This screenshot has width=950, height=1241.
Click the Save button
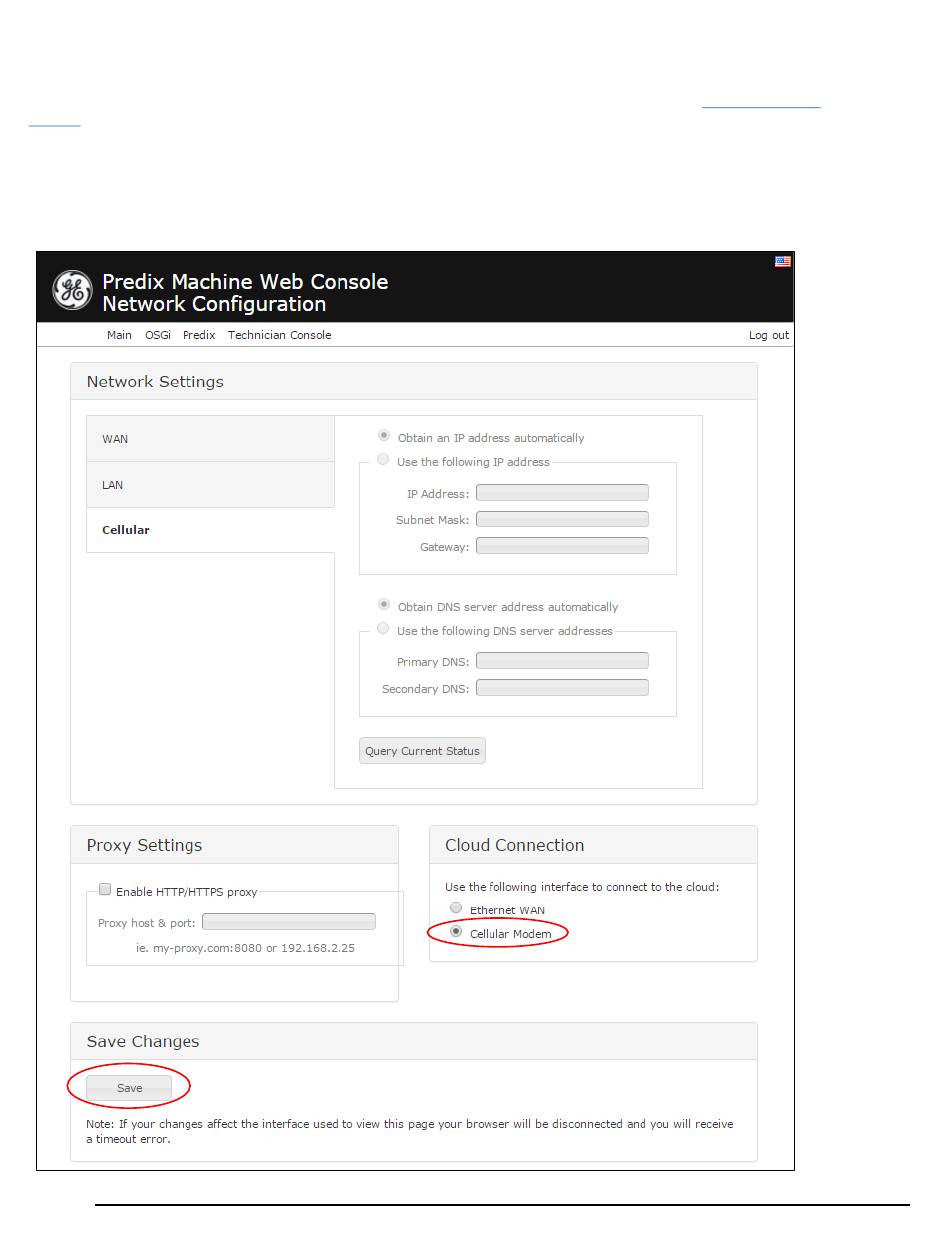point(129,1088)
